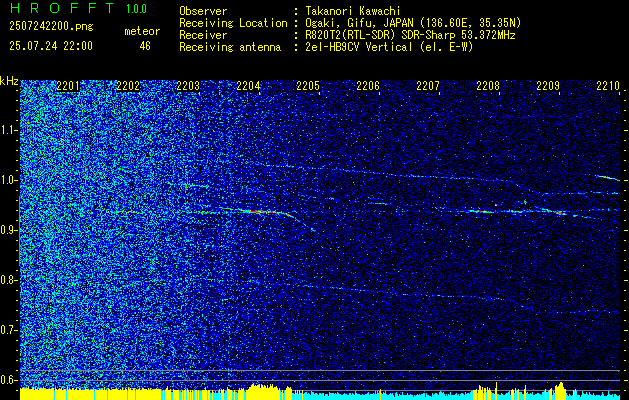The width and height of the screenshot is (629, 400).
Task: Click the HROFFT program title
Action: click(x=62, y=8)
